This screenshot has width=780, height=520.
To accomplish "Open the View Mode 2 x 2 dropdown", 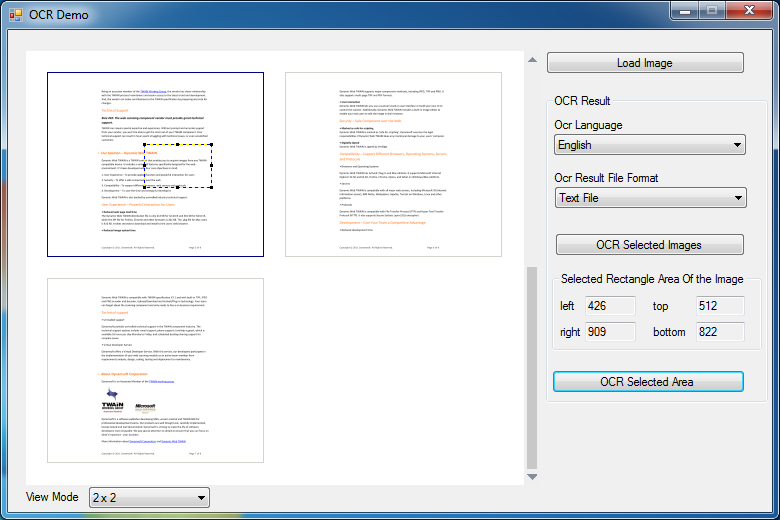I will (x=149, y=497).
